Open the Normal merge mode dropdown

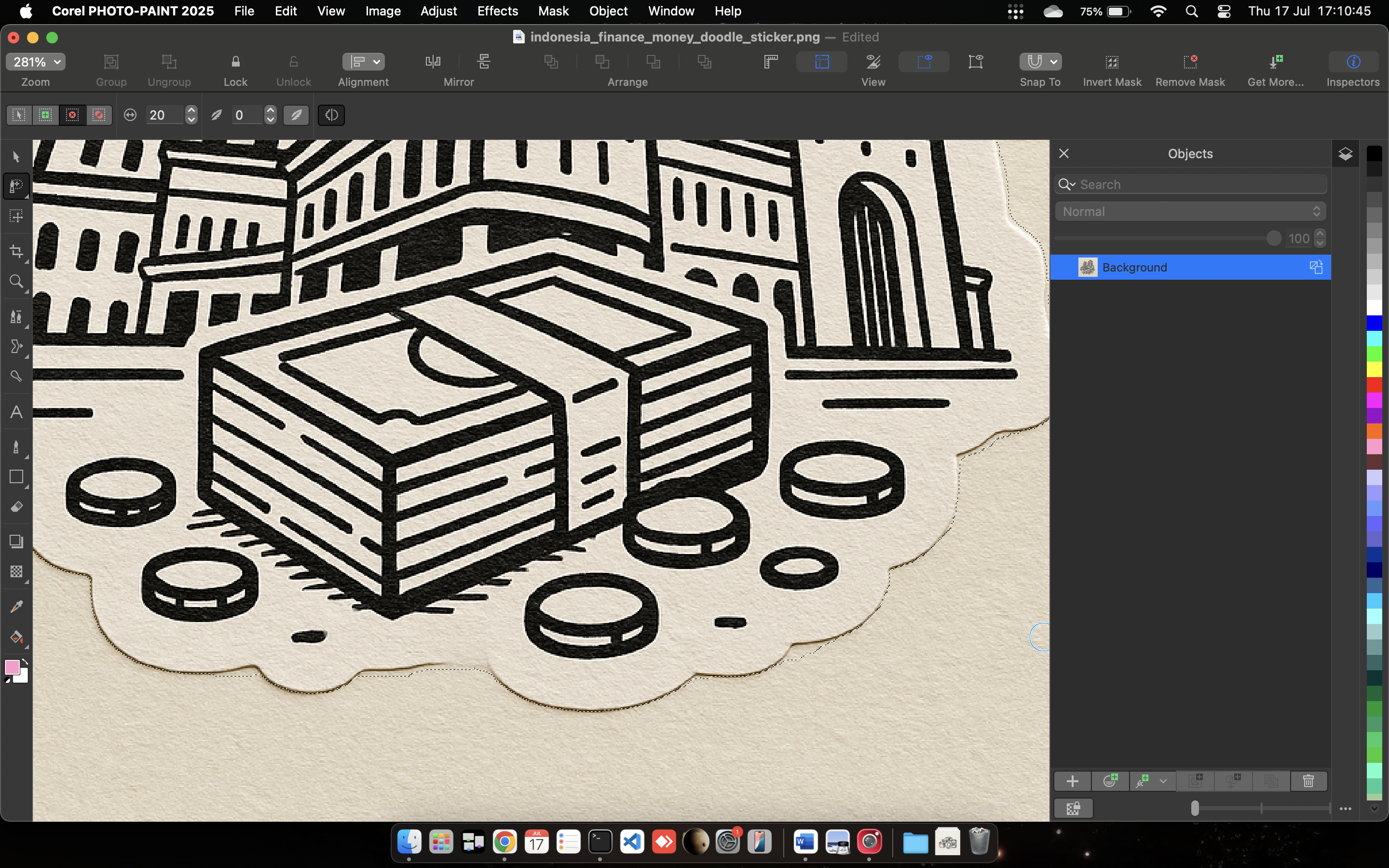coord(1190,211)
